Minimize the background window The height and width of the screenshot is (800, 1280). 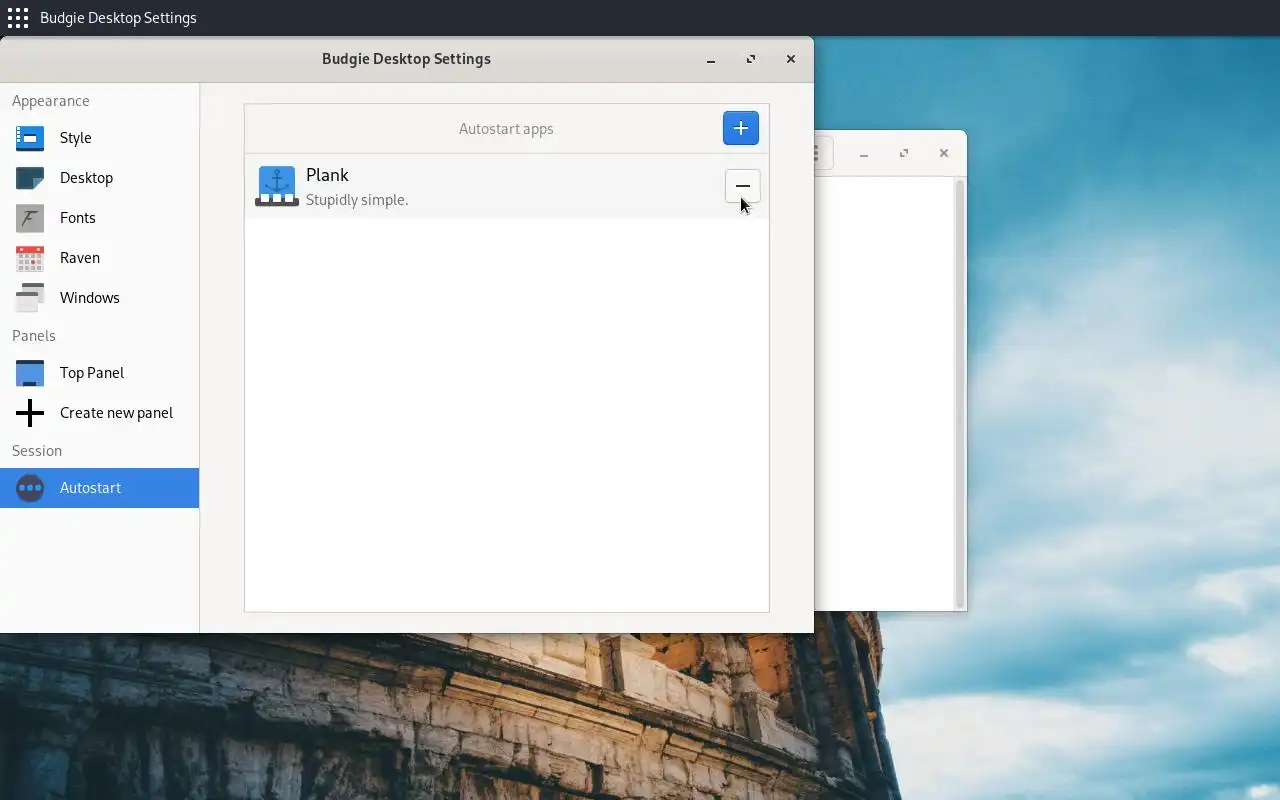pyautogui.click(x=864, y=153)
